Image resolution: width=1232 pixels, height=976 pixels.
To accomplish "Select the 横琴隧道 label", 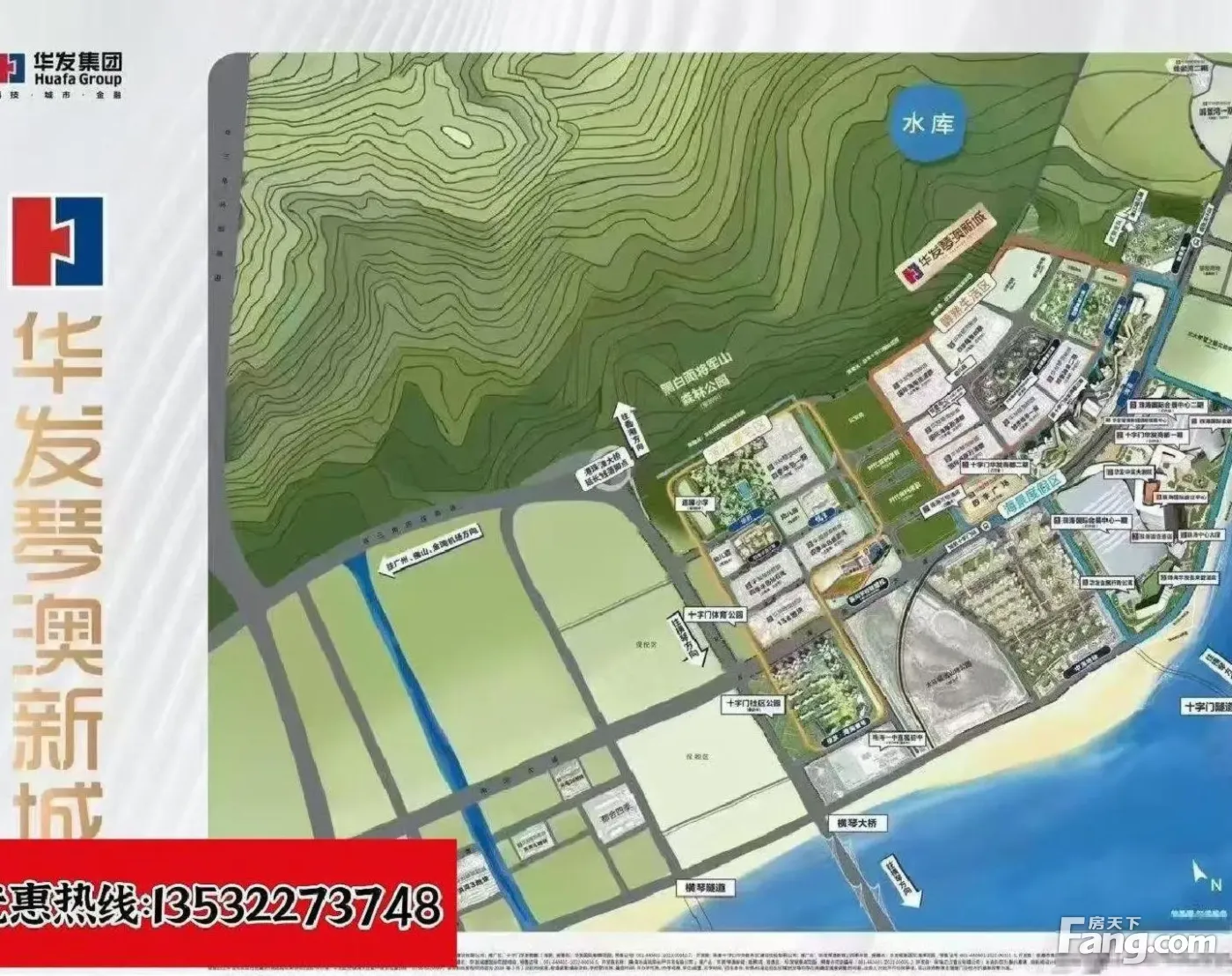I will (708, 888).
